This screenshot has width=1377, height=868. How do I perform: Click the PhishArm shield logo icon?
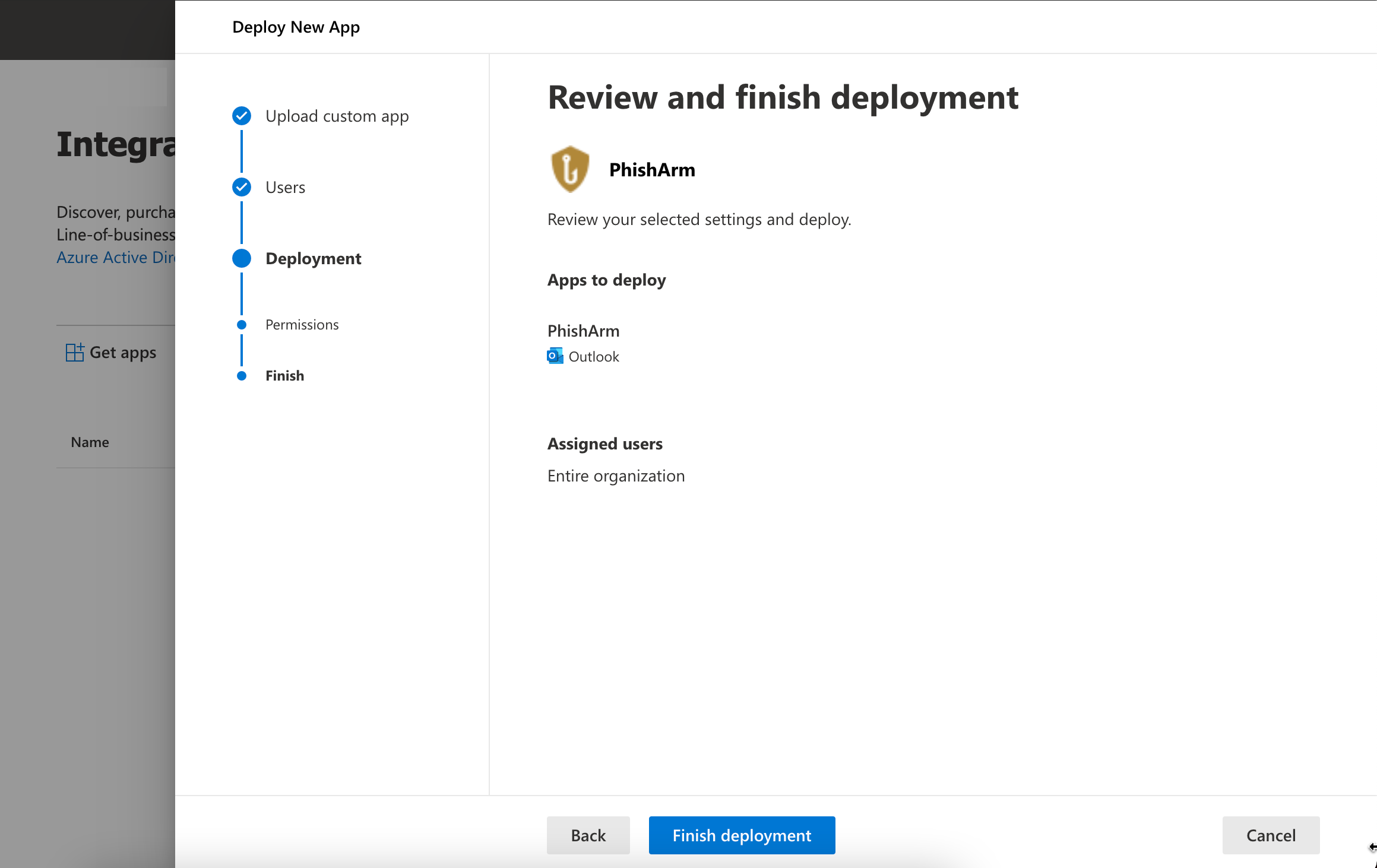[x=569, y=169]
